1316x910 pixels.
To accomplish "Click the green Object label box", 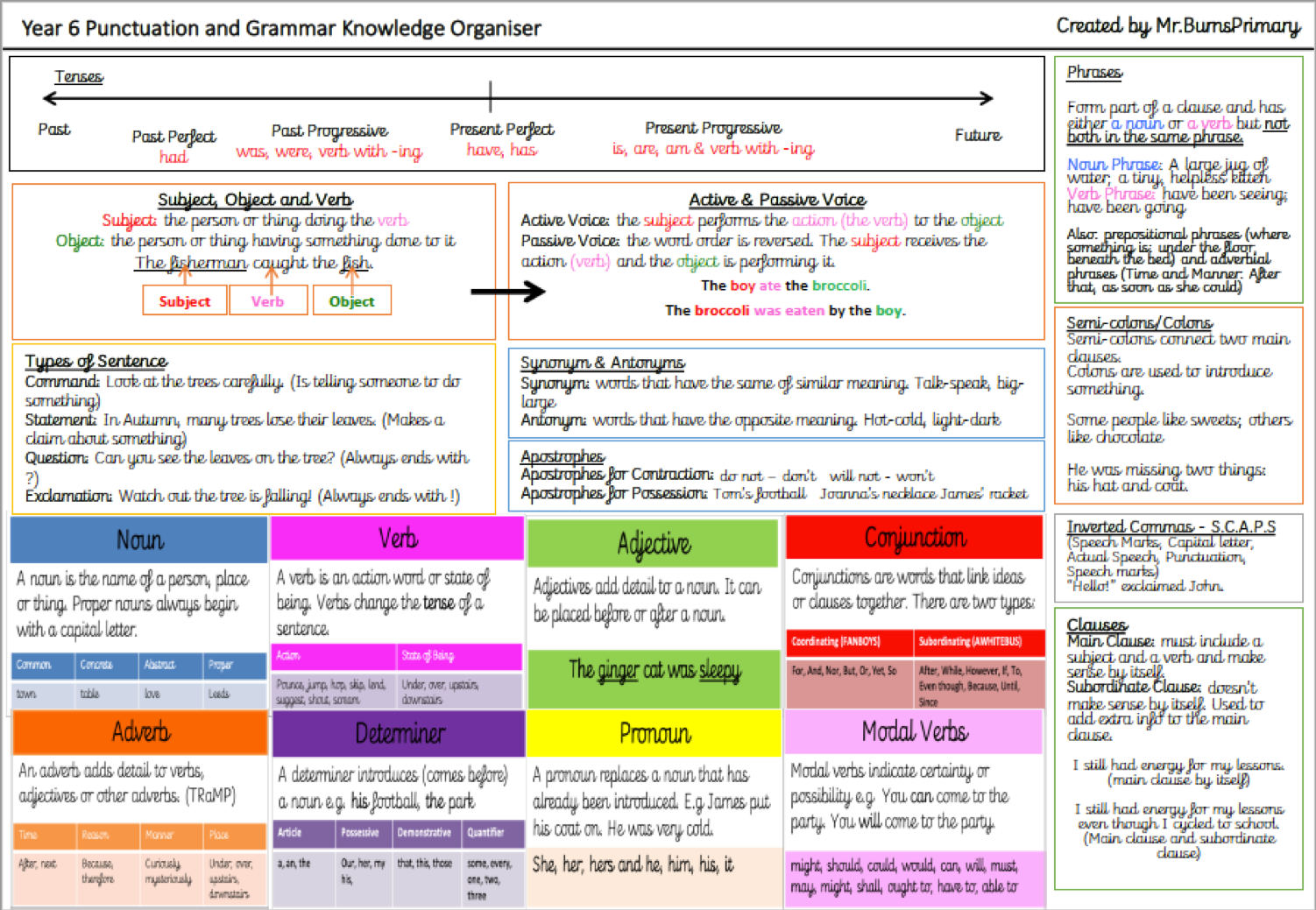I will point(351,301).
